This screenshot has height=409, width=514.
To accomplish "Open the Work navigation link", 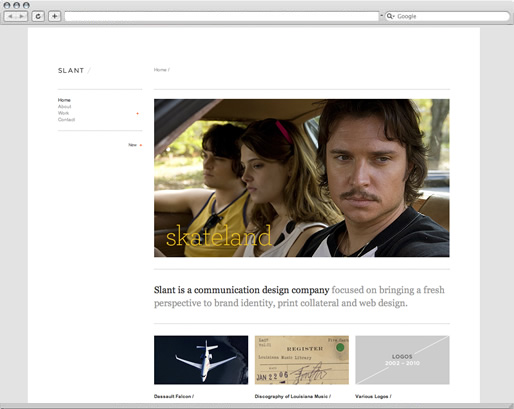I will tap(63, 113).
